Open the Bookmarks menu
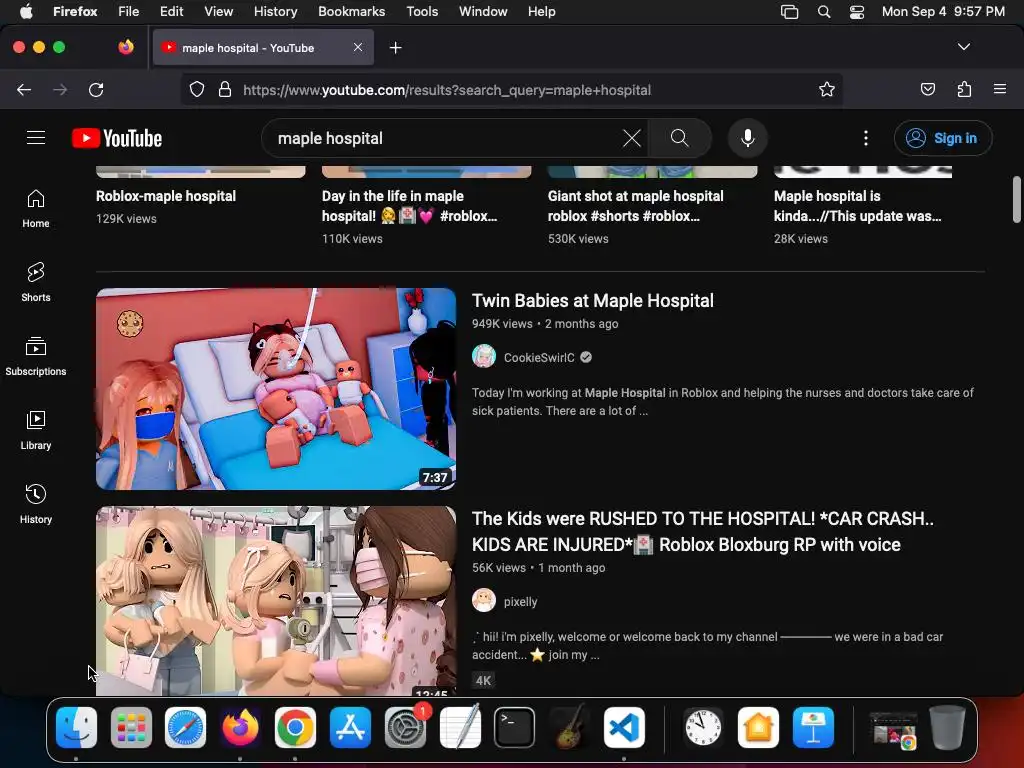 point(351,11)
